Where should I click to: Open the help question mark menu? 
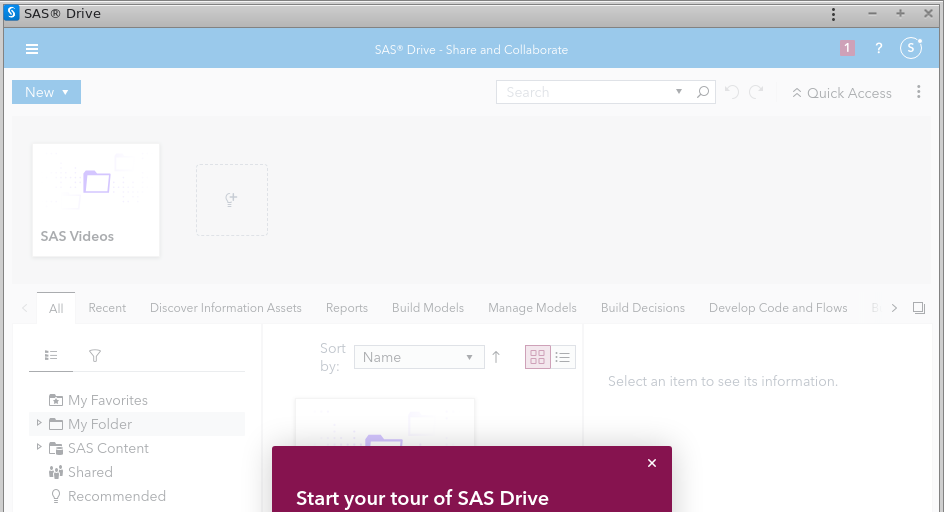879,49
